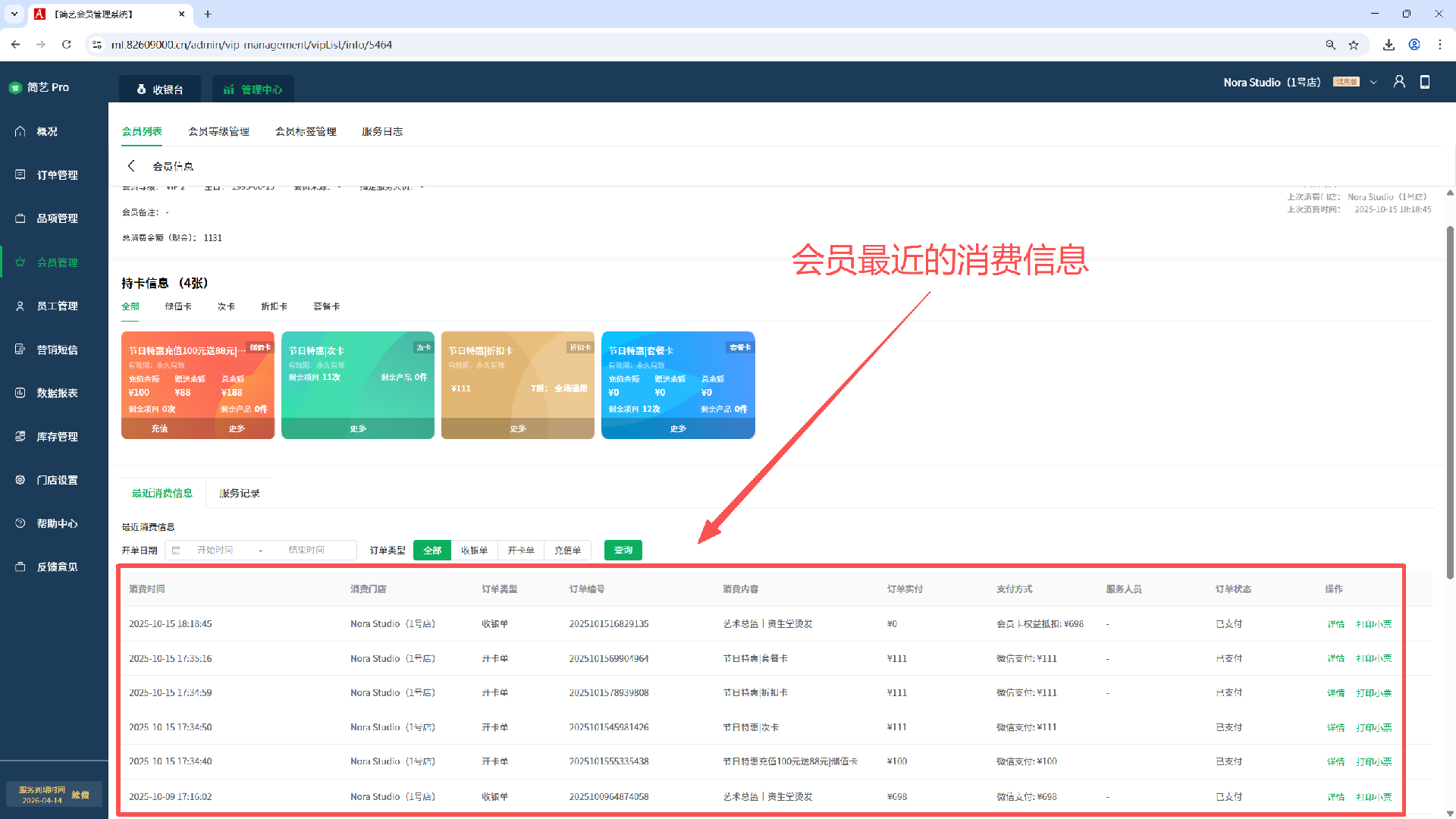Expand 更多 on the 节日特惠次卡 card
Viewport: 1456px width, 819px height.
[x=358, y=428]
